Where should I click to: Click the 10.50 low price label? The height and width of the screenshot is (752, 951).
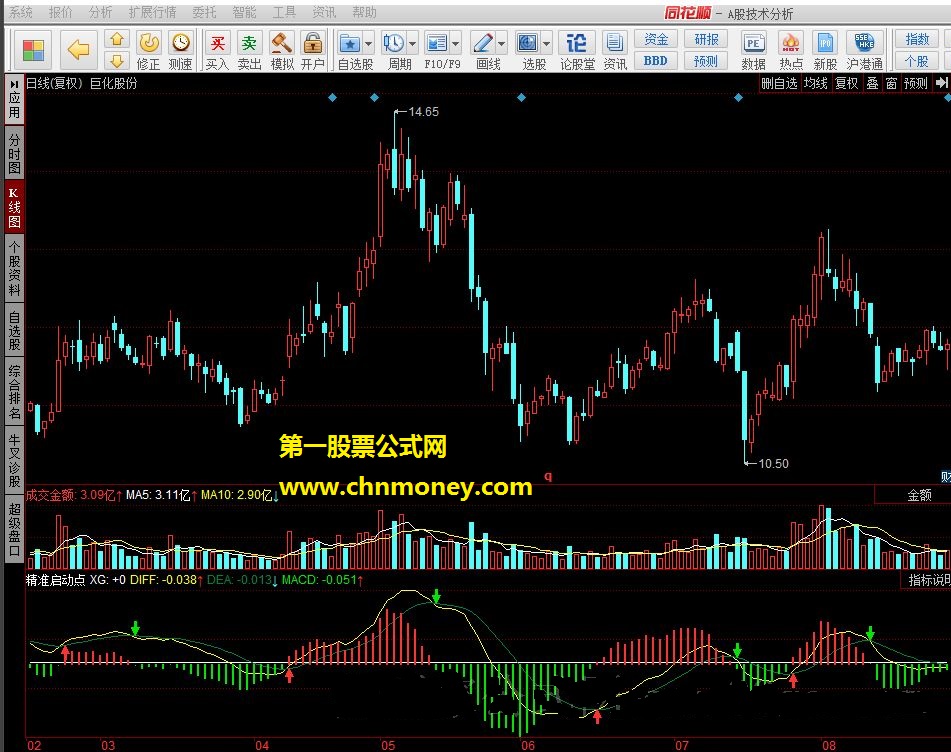773,464
